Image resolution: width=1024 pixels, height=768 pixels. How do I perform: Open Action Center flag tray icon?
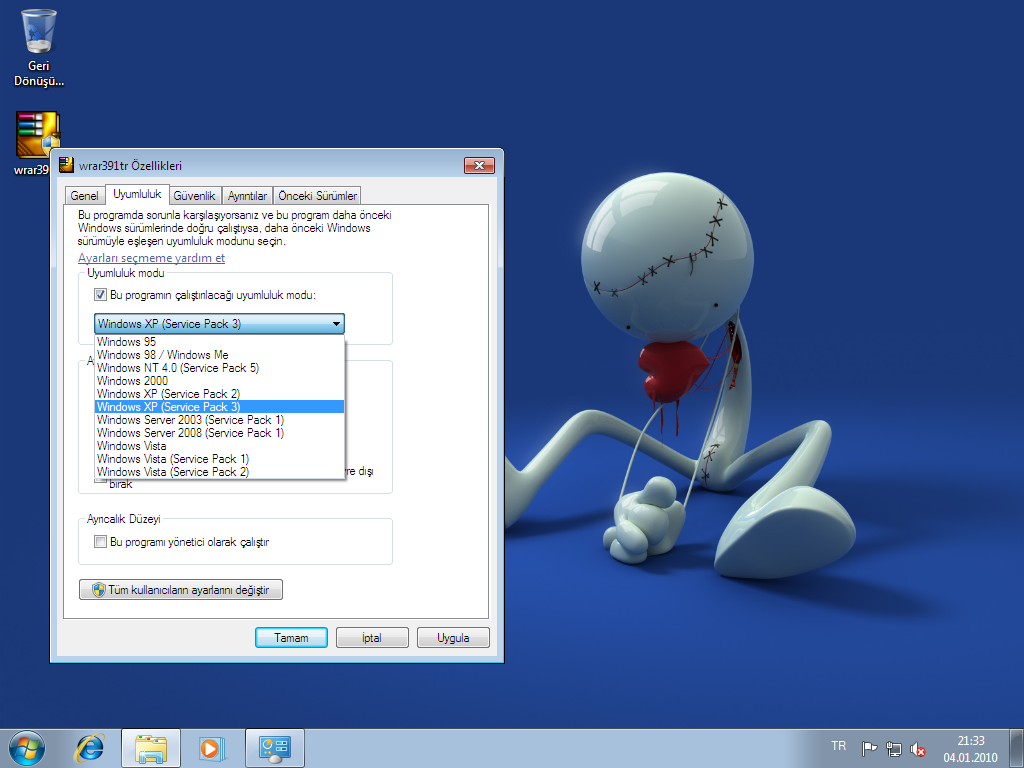coord(869,748)
